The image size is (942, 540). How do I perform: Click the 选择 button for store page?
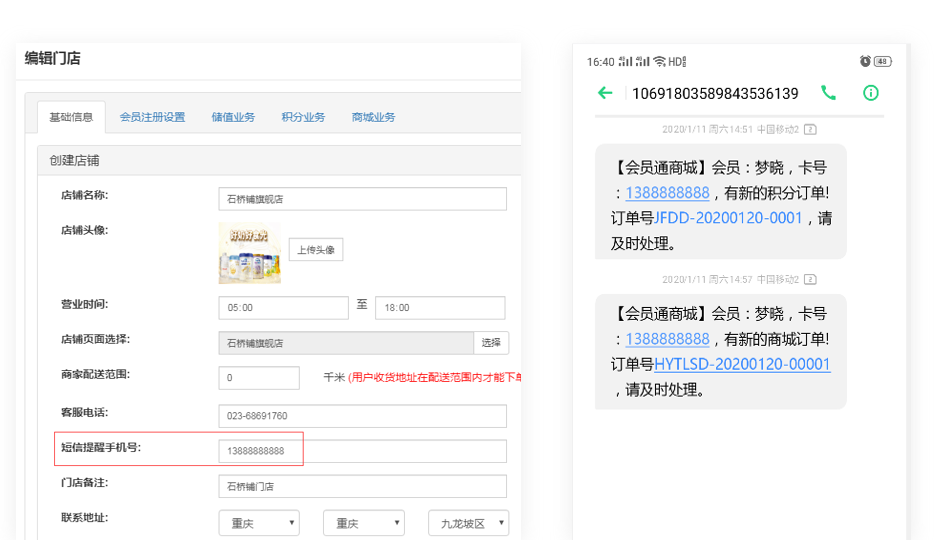[x=491, y=343]
